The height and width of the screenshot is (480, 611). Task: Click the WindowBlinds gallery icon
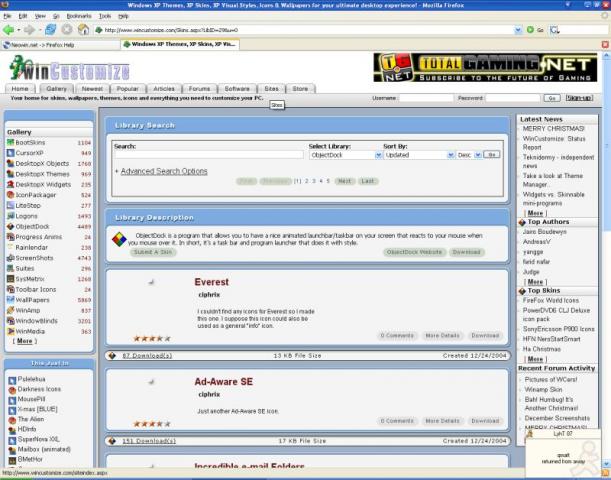pos(11,321)
